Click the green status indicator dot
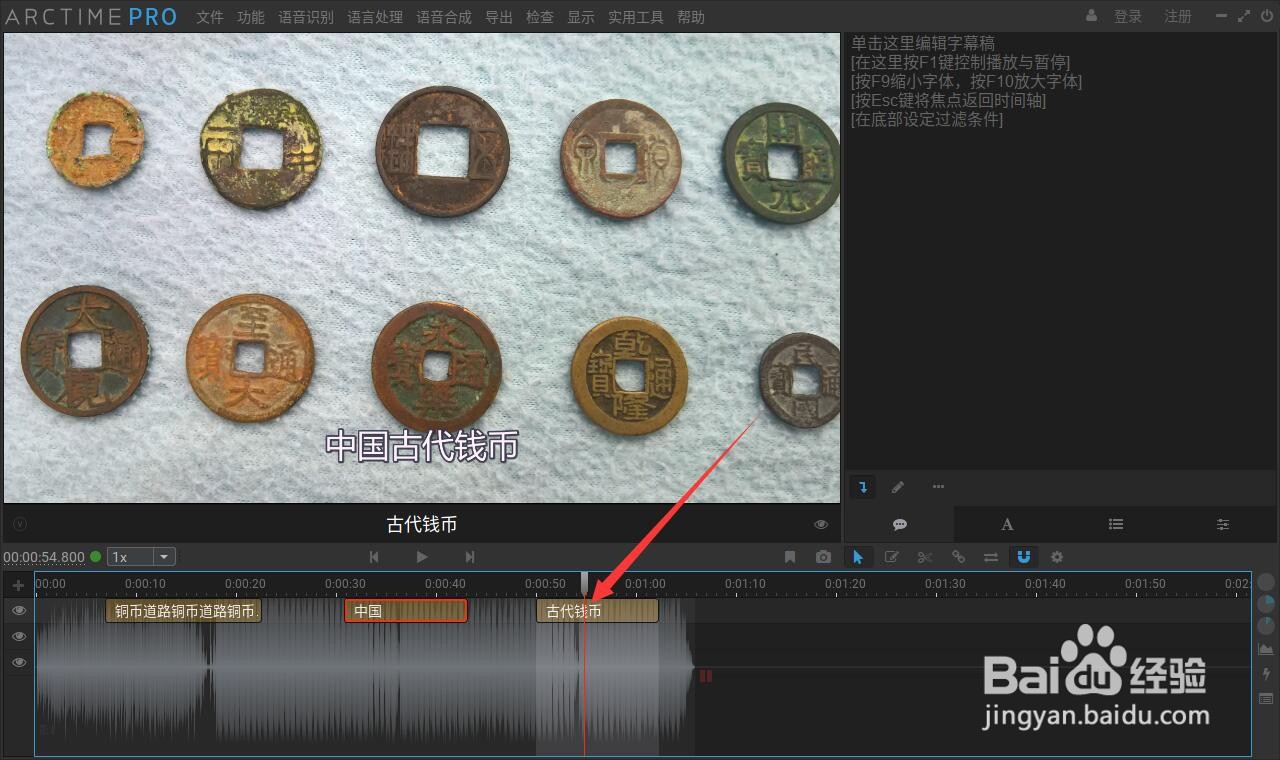Viewport: 1280px width, 760px height. click(96, 557)
